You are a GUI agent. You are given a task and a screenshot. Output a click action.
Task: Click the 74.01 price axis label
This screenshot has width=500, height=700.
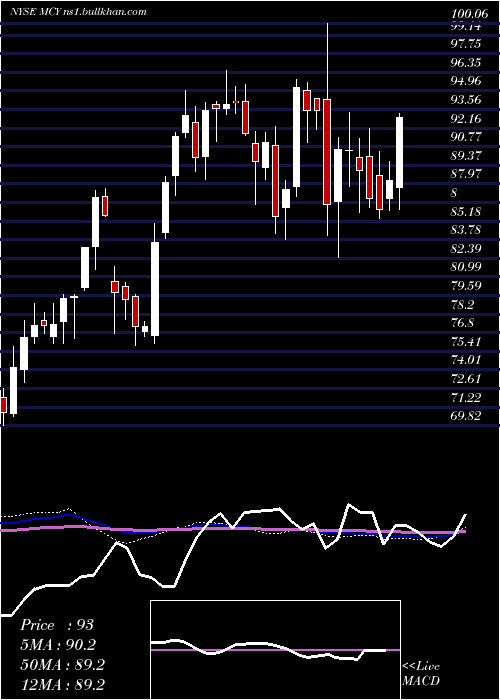pyautogui.click(x=467, y=360)
